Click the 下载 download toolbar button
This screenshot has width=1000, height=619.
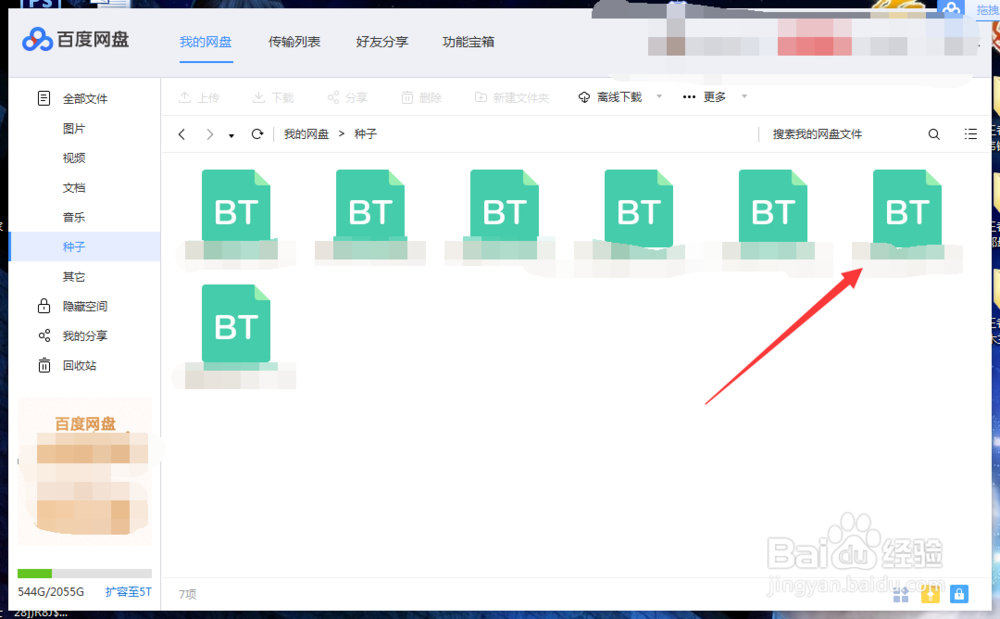[273, 98]
